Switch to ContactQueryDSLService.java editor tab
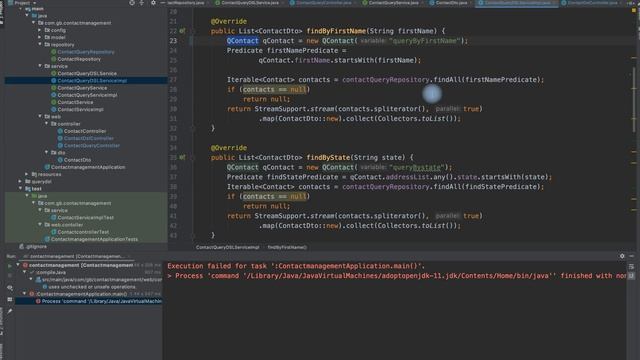This screenshot has width=640, height=360. 250,3
